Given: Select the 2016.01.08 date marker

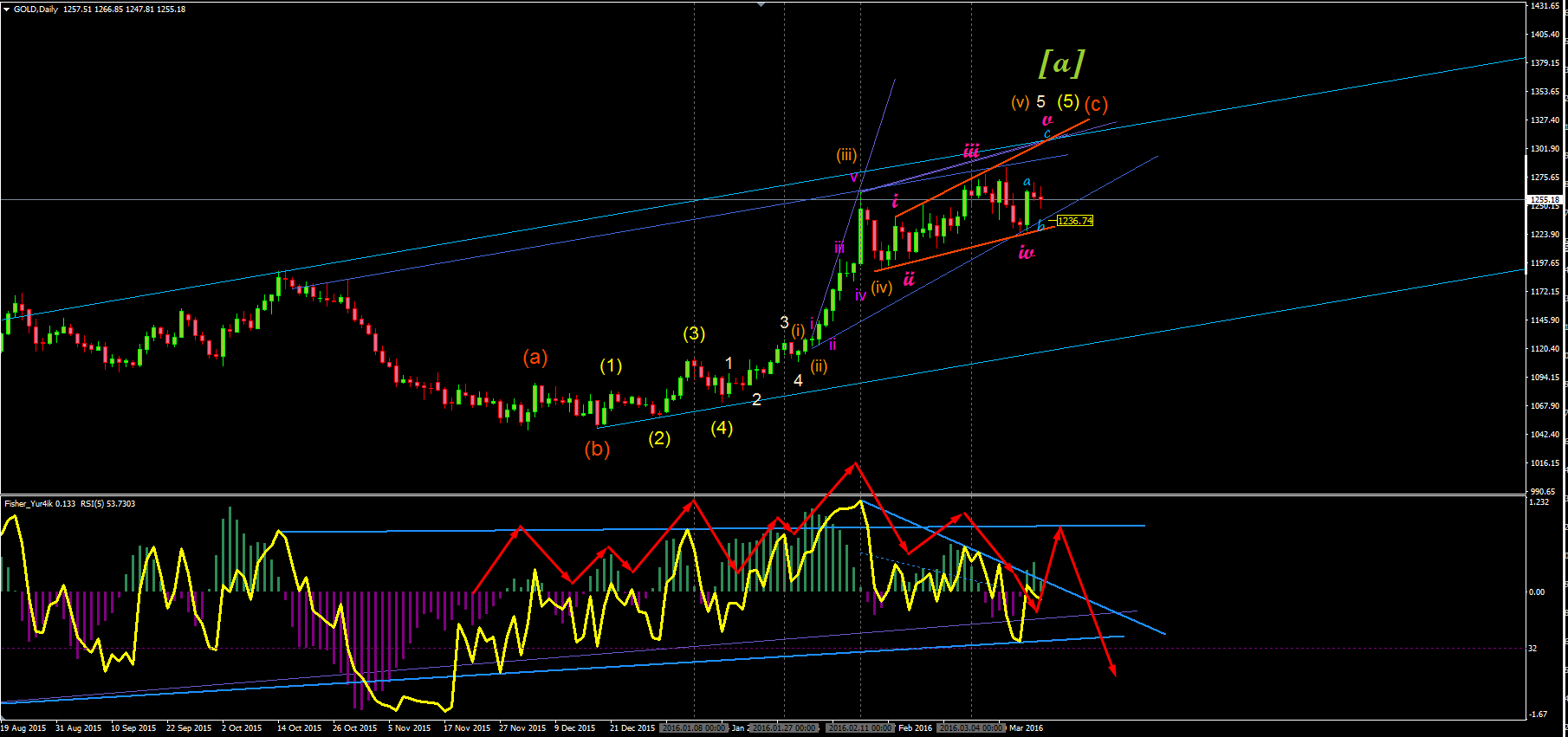Looking at the screenshot, I should (x=693, y=728).
